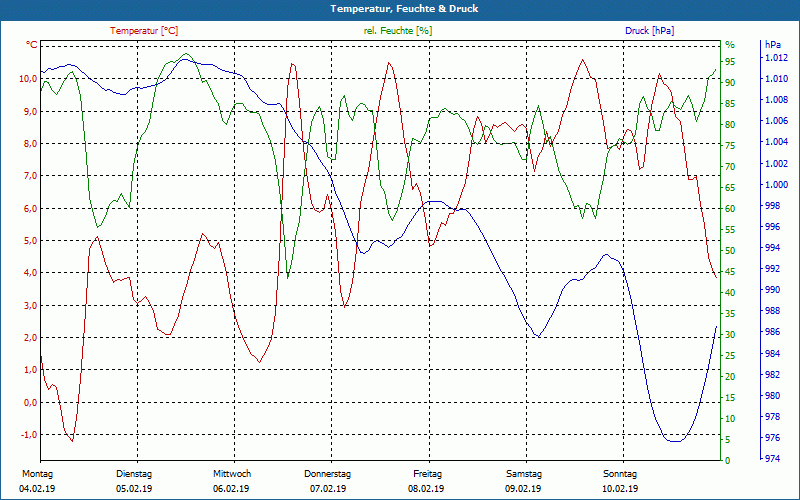
Task: Click the date label 04.02.19
Action: pyautogui.click(x=37, y=489)
